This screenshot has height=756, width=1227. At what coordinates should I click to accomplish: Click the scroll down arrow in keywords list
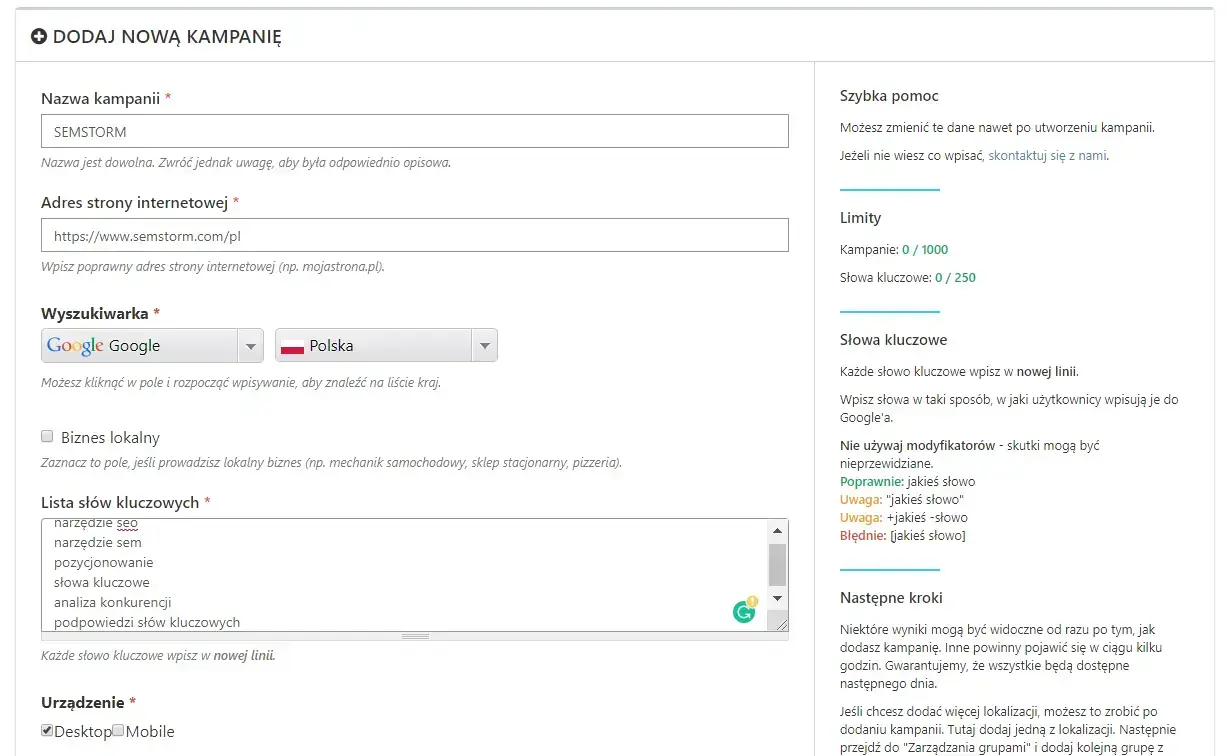(x=777, y=598)
